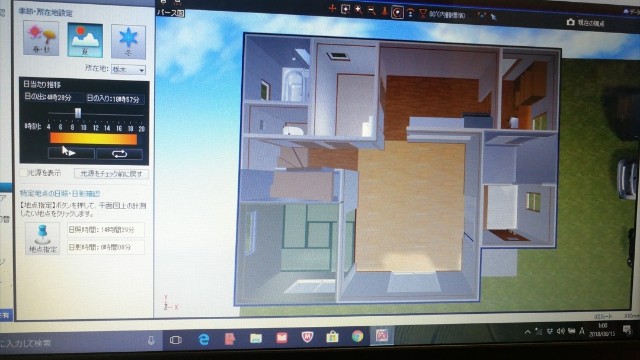Click the red move/pan cross tool
Image resolution: width=640 pixels, height=360 pixels.
point(332,8)
